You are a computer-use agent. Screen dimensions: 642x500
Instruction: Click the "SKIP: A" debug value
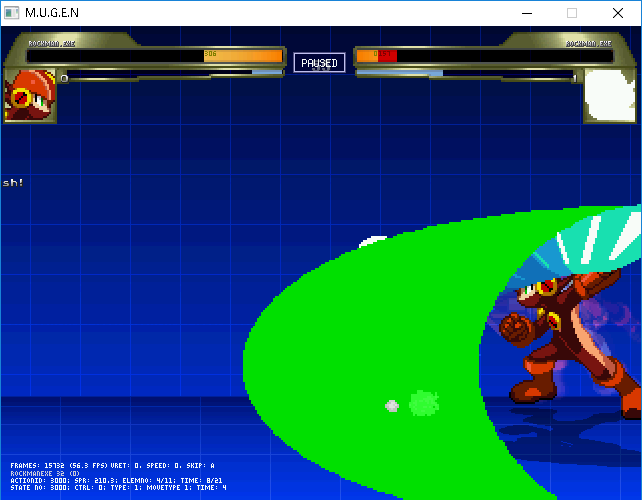tap(201, 466)
